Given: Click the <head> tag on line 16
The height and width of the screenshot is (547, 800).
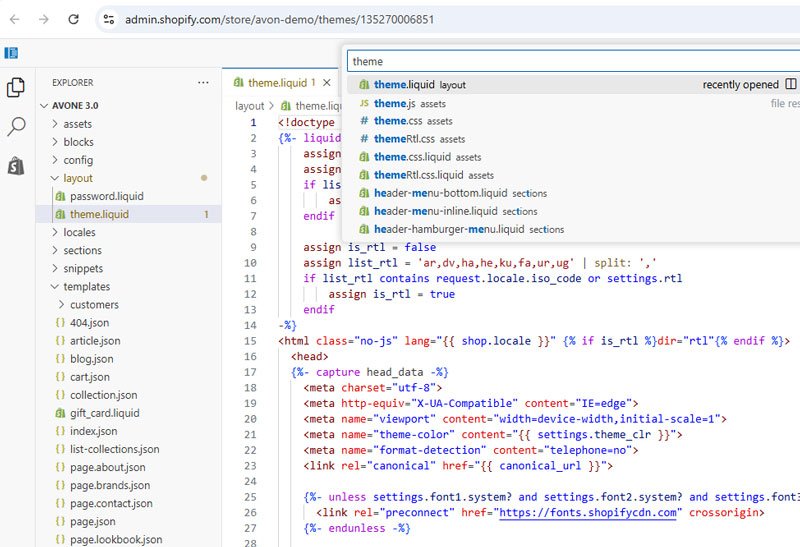Looking at the screenshot, I should pyautogui.click(x=310, y=357).
